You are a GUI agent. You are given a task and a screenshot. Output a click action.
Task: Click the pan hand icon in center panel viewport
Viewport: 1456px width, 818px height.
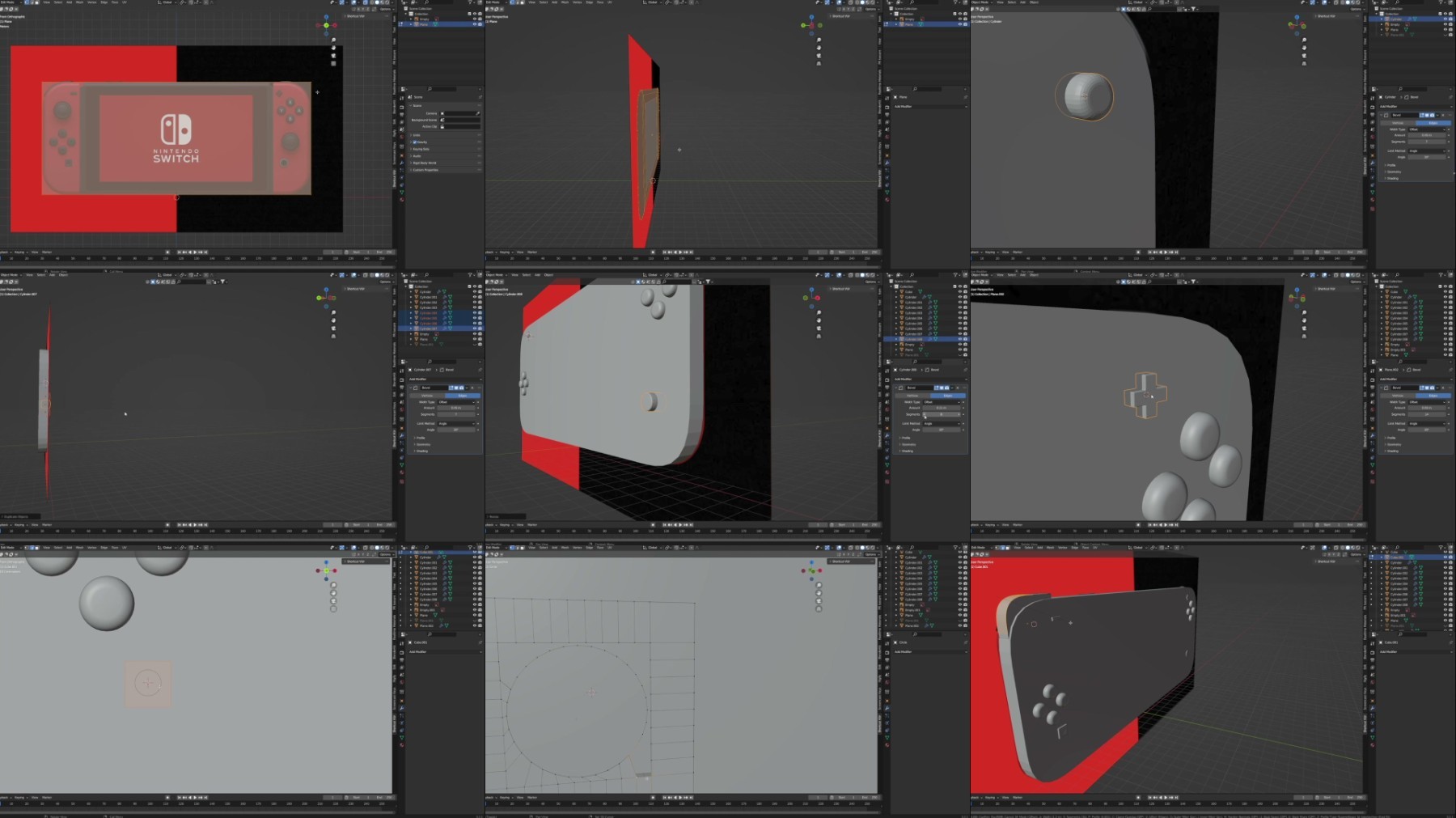[x=819, y=319]
